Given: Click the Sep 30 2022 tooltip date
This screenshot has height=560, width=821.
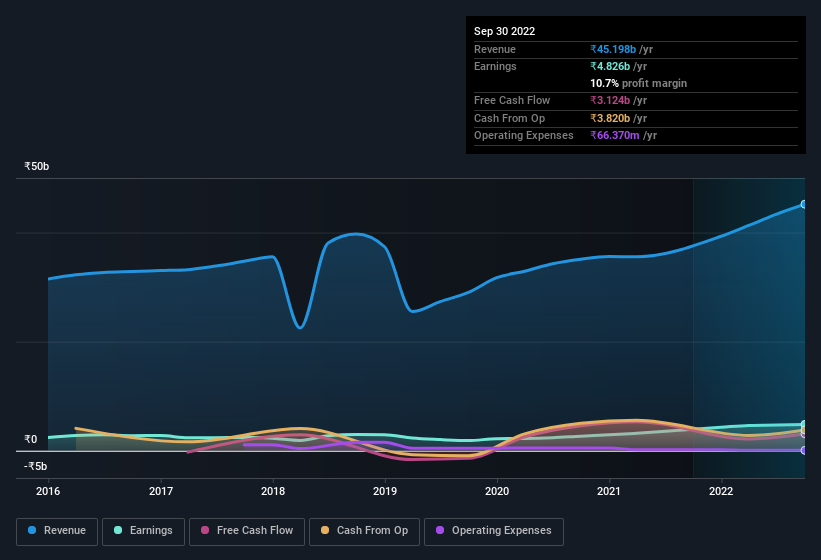Looking at the screenshot, I should point(504,31).
